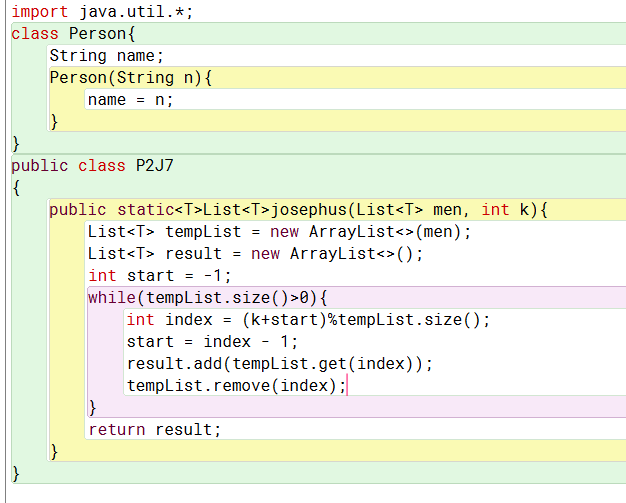
Task: Click the josephus method signature line
Action: (x=298, y=210)
